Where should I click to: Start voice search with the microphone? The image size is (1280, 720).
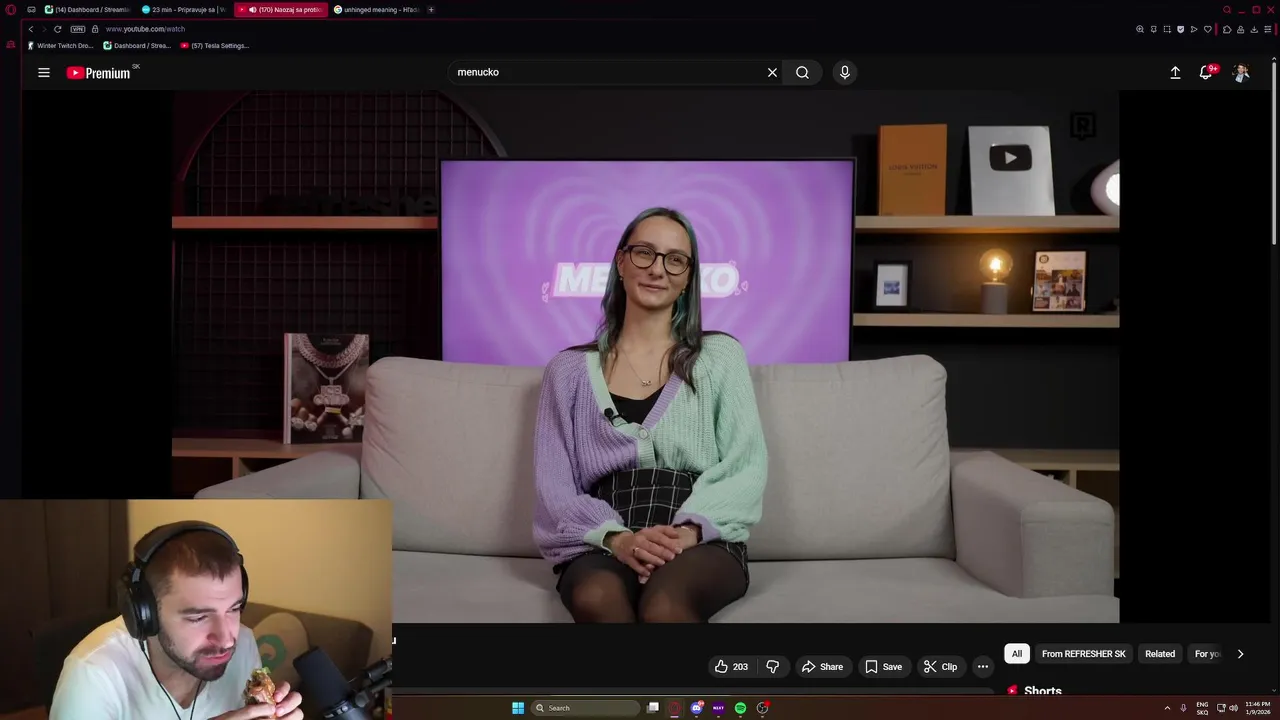click(x=845, y=72)
